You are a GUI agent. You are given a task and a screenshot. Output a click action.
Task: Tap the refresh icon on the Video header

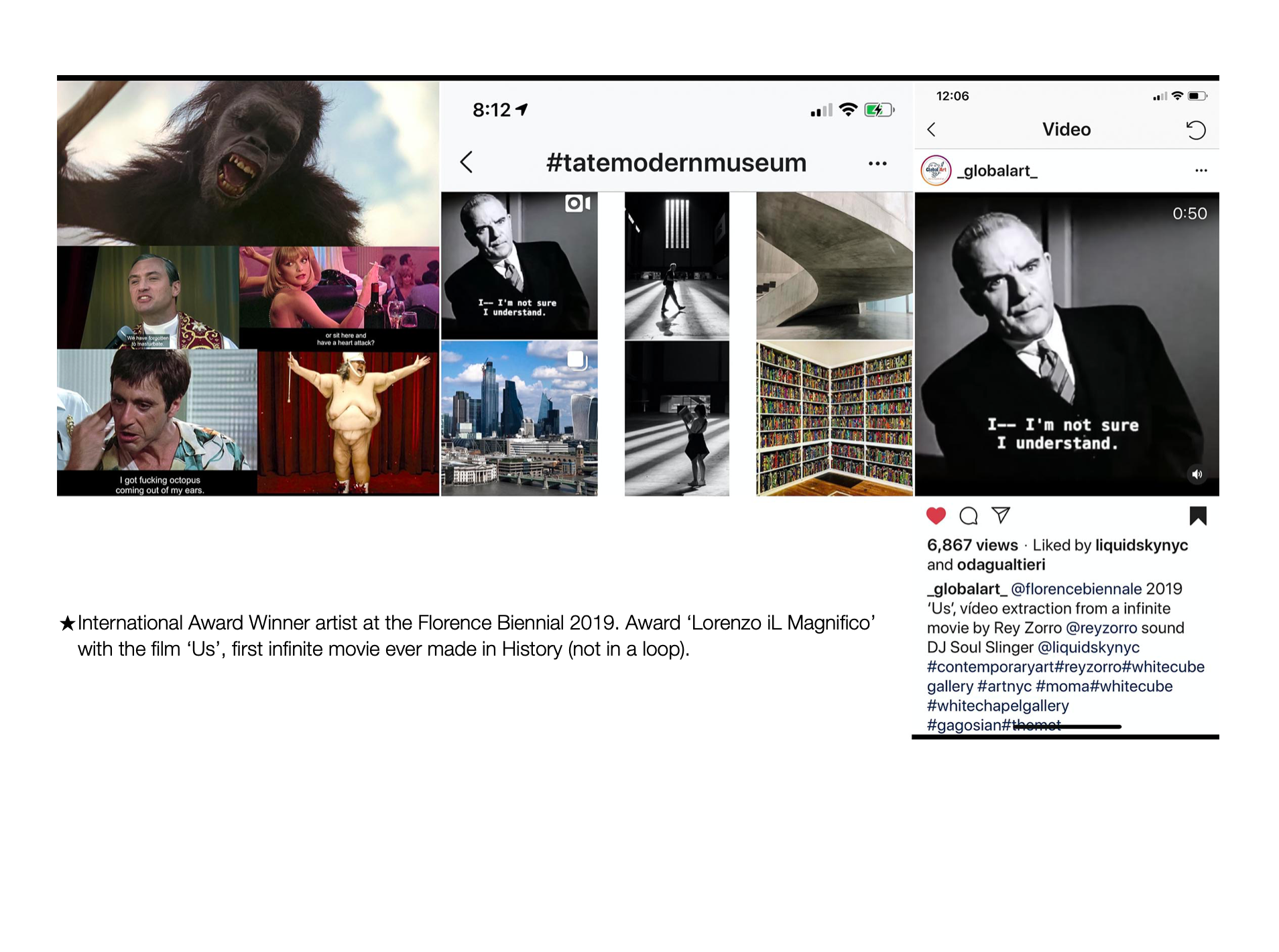point(1195,130)
